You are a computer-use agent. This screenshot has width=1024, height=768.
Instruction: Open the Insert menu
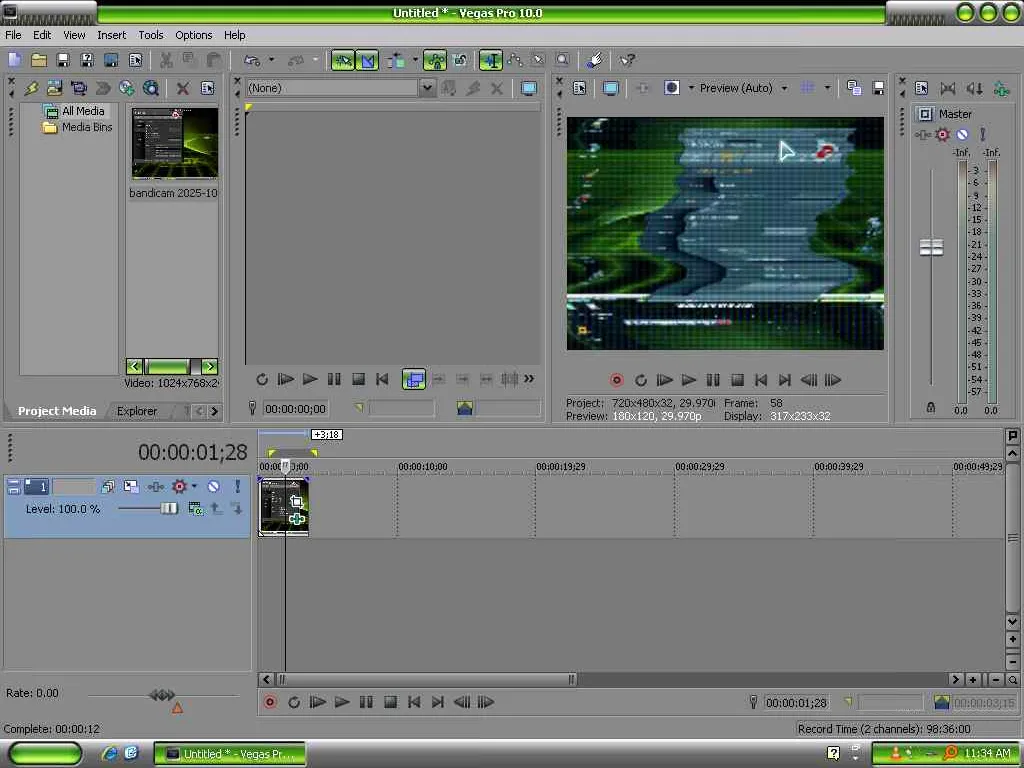tap(112, 35)
